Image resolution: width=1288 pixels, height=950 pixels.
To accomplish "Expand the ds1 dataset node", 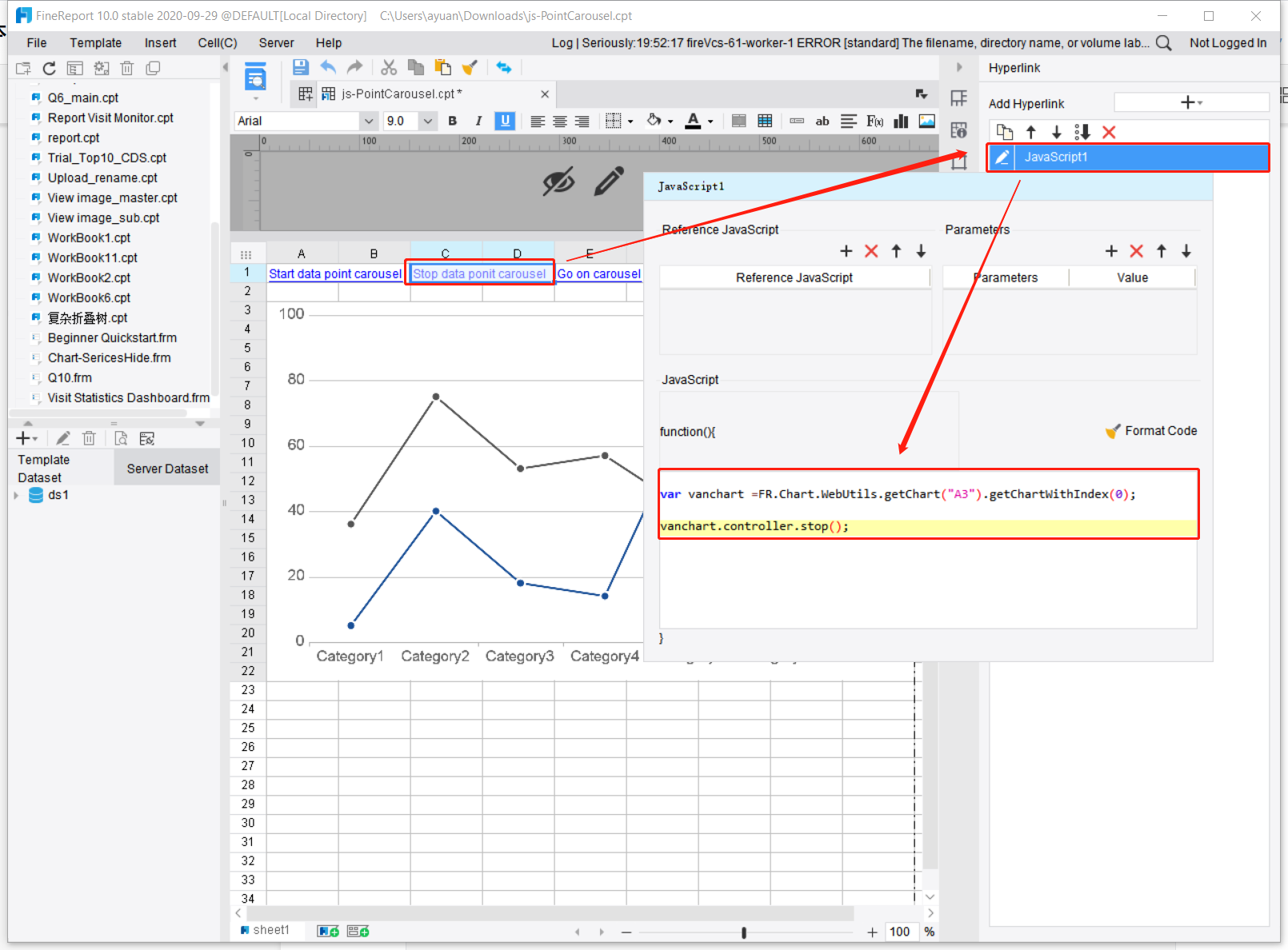I will 16,495.
